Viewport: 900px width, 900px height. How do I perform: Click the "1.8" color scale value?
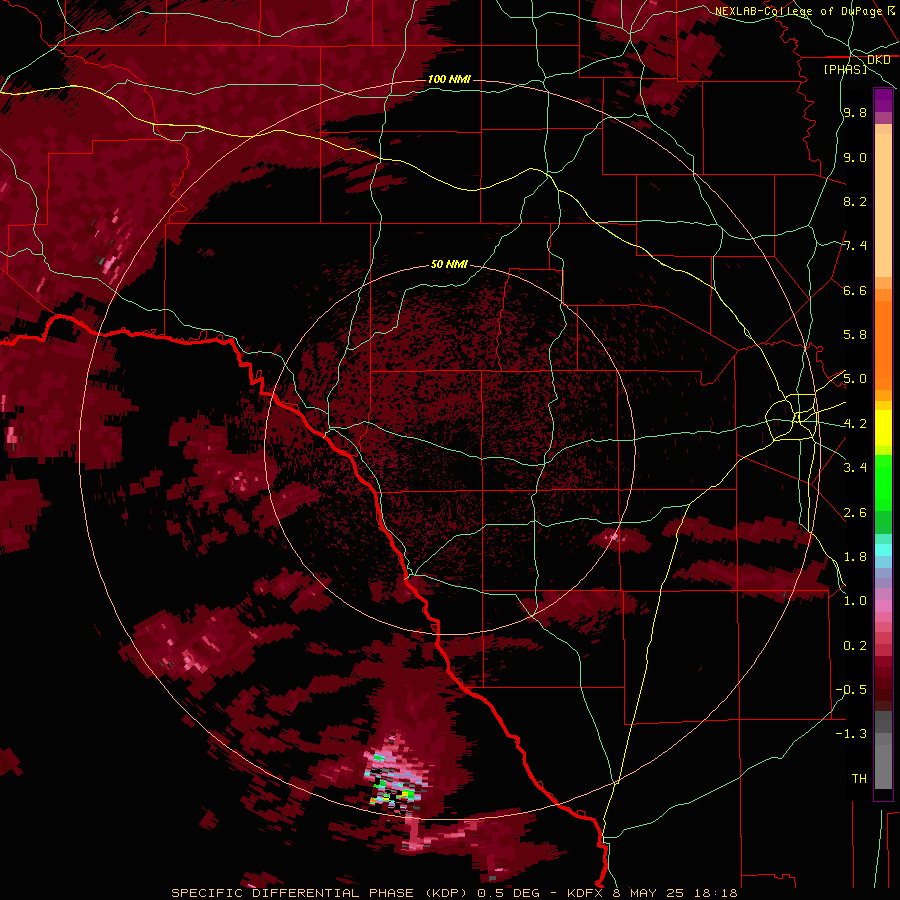[855, 557]
